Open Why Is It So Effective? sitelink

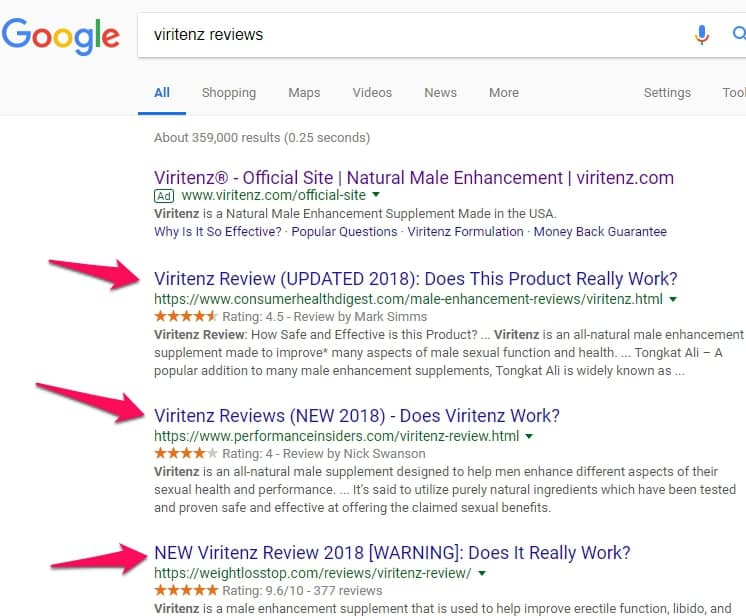tap(217, 232)
